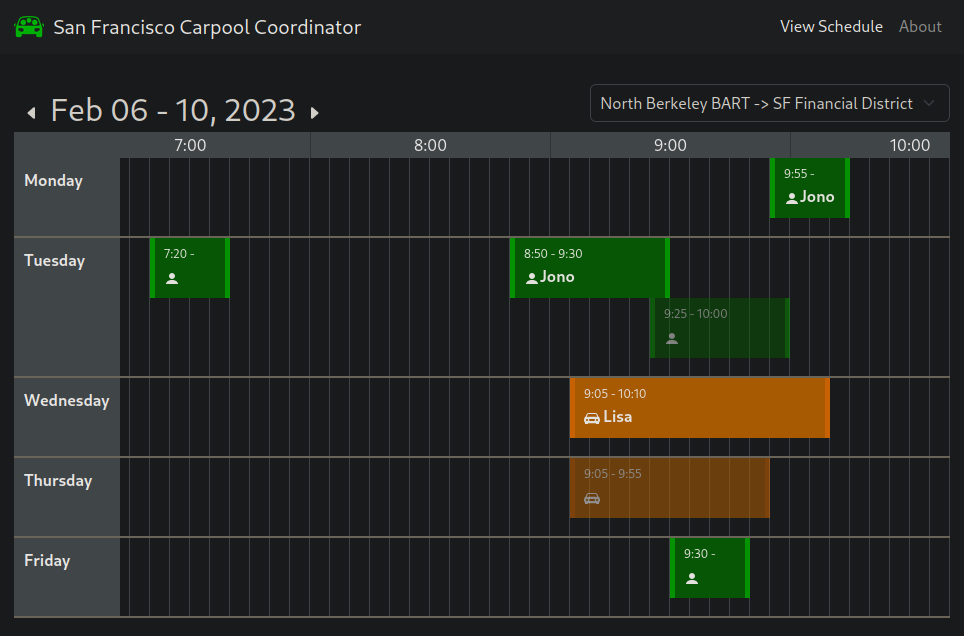Click the car icon next to Lisa
Screen dimensions: 964x636
click(x=592, y=418)
